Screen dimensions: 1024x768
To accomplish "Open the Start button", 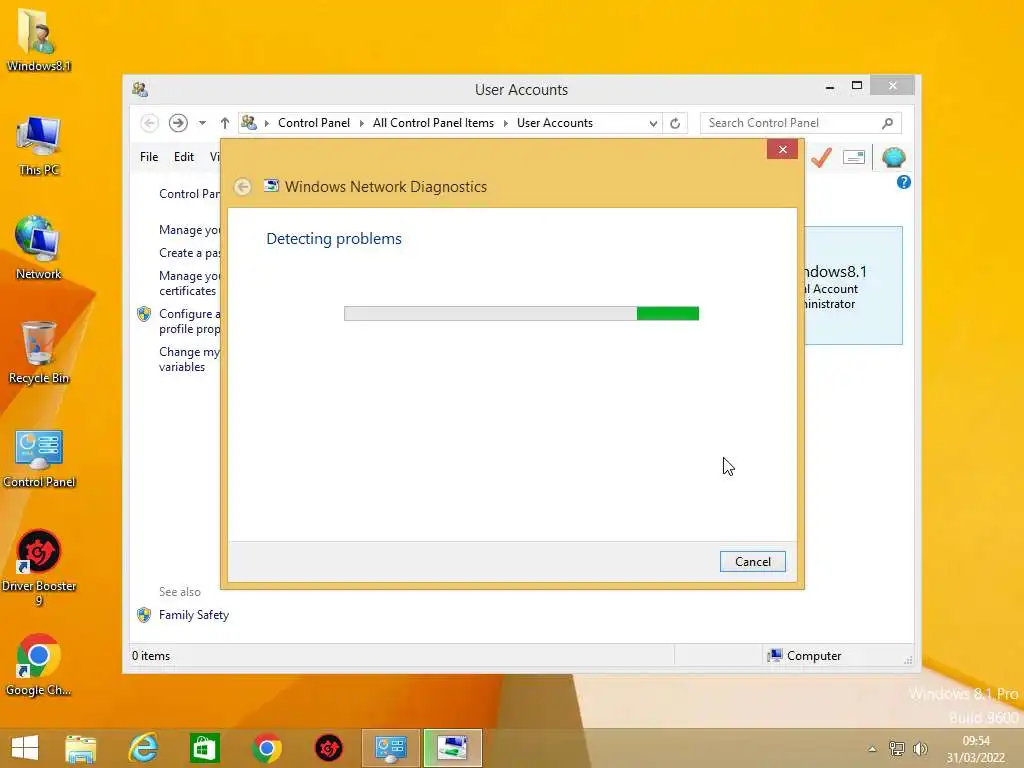I will [25, 748].
